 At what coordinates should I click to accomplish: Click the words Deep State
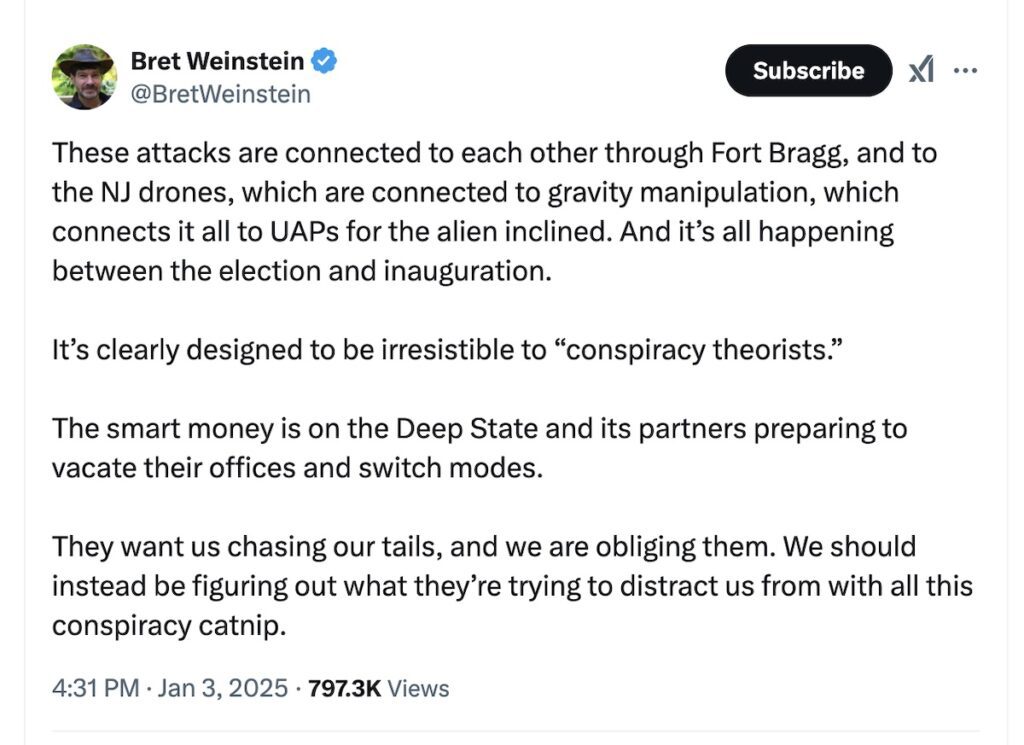pyautogui.click(x=467, y=429)
